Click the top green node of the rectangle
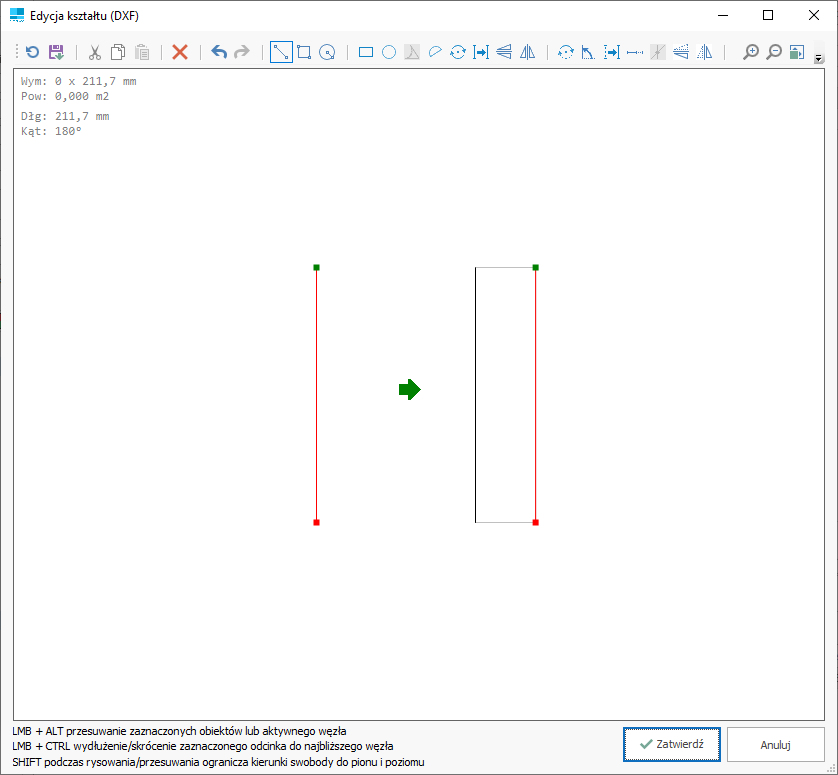 click(x=536, y=267)
